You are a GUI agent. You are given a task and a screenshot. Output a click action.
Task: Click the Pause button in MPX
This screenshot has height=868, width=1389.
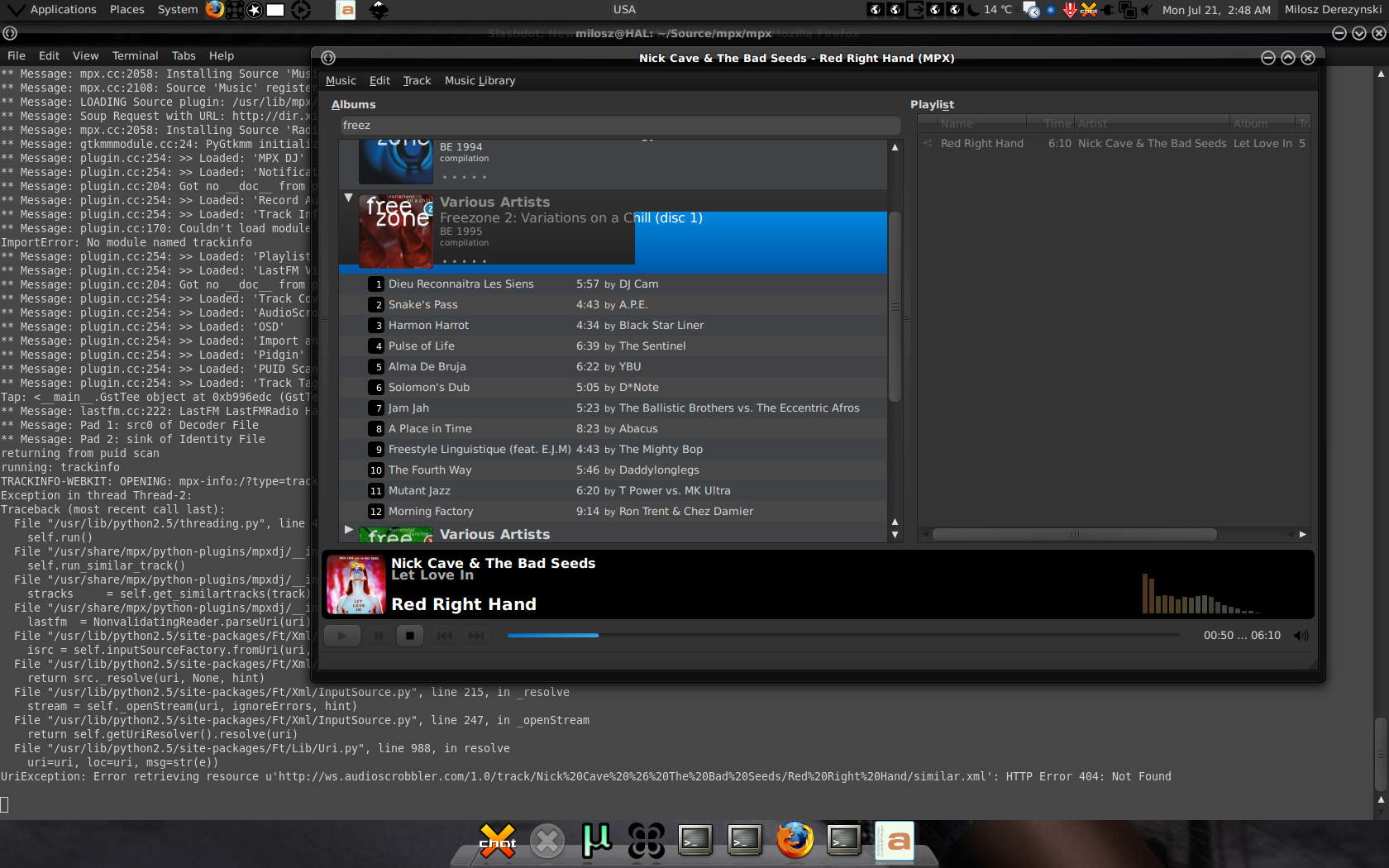click(x=379, y=636)
